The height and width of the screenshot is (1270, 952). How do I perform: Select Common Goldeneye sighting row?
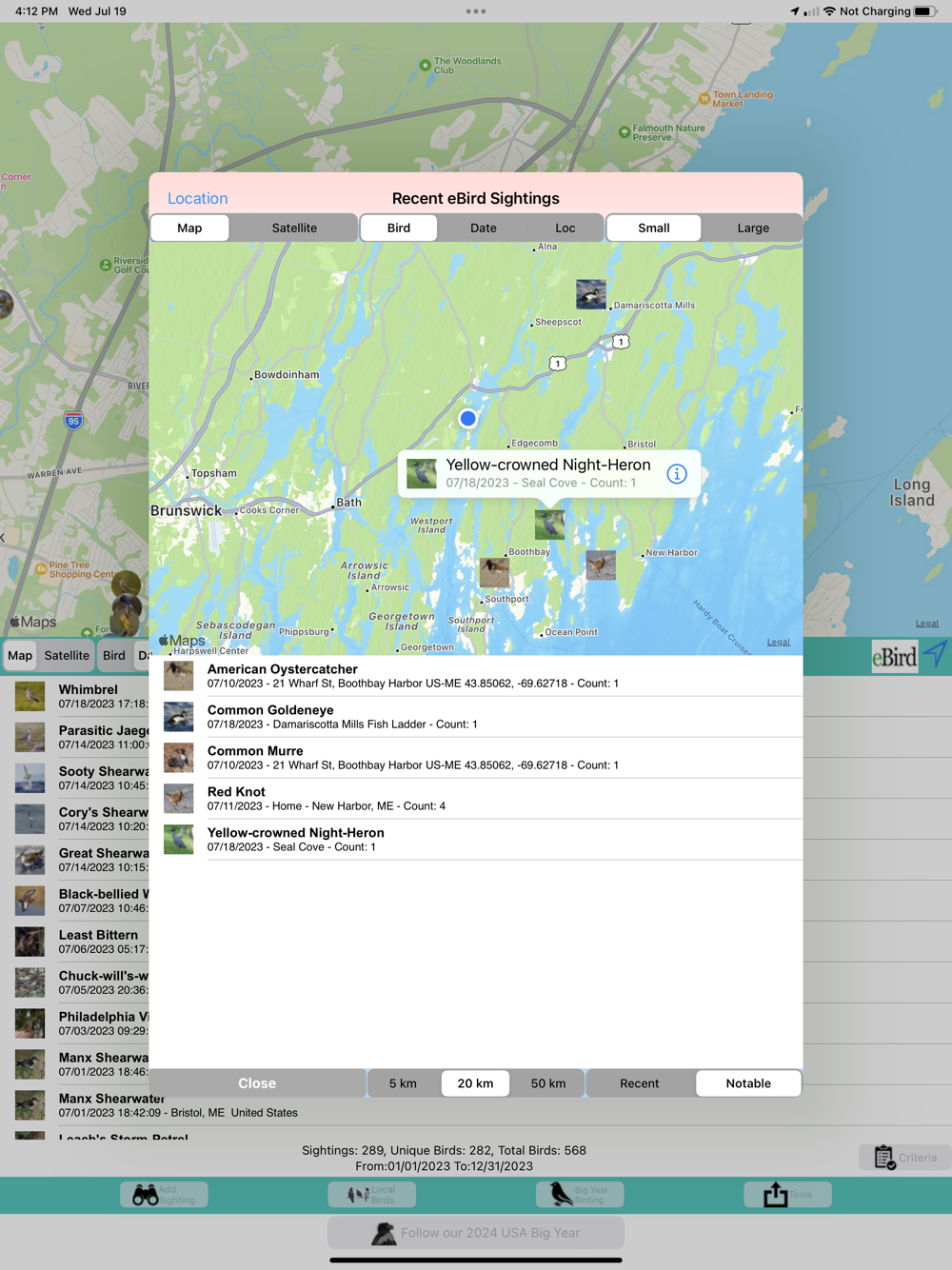476,717
